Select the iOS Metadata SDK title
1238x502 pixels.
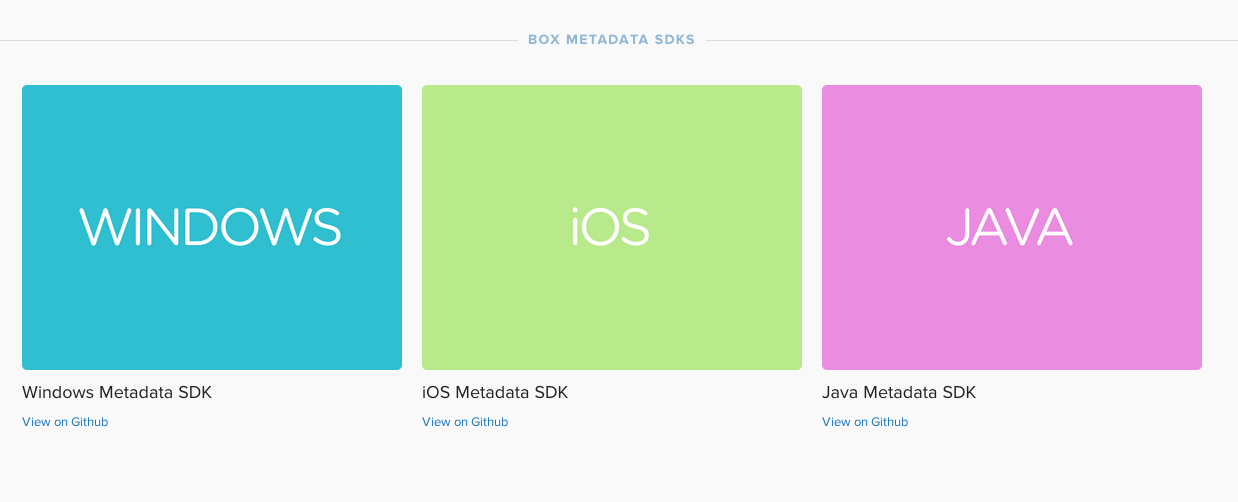coord(495,393)
